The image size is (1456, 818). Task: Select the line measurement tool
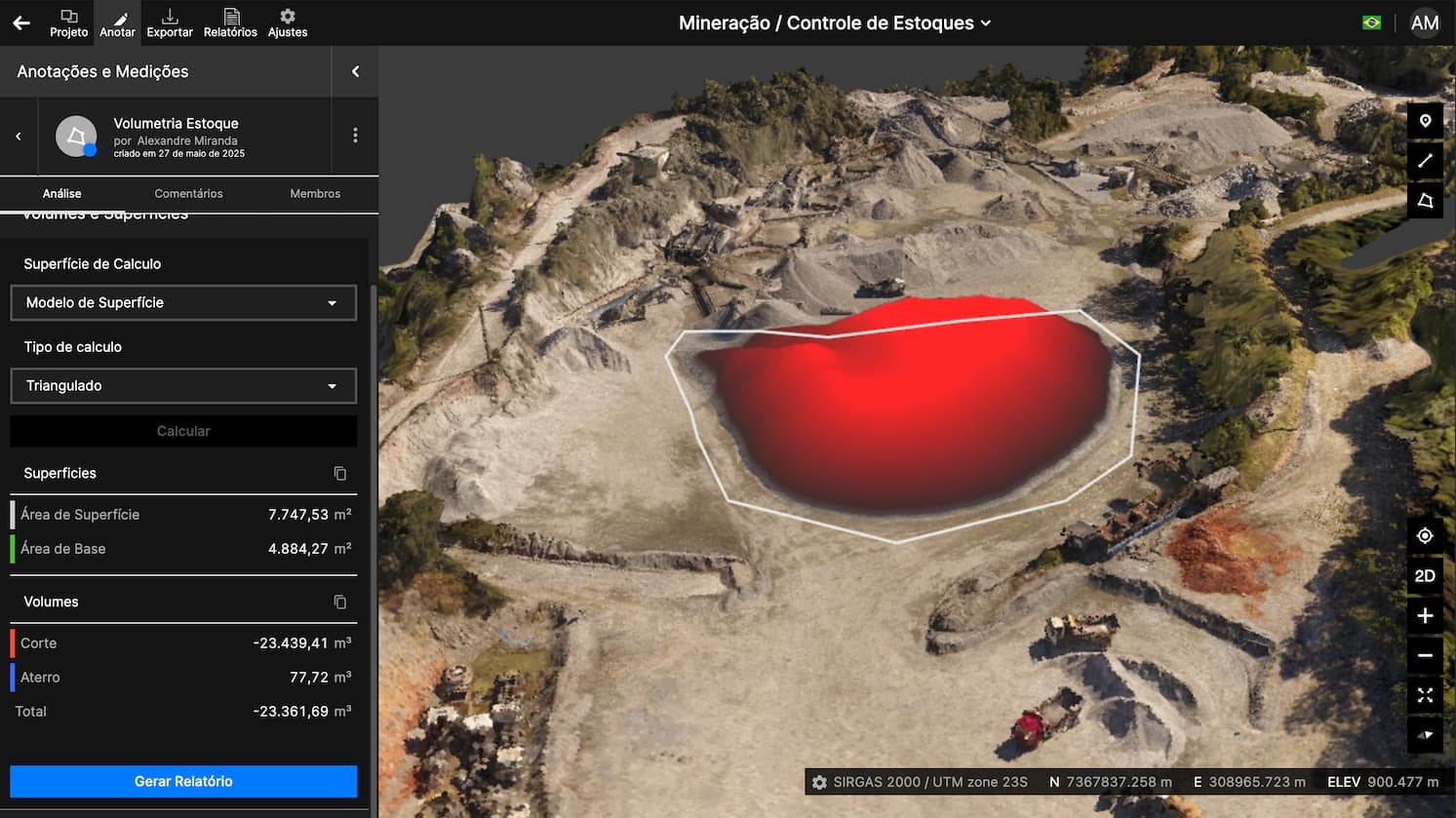(x=1425, y=161)
